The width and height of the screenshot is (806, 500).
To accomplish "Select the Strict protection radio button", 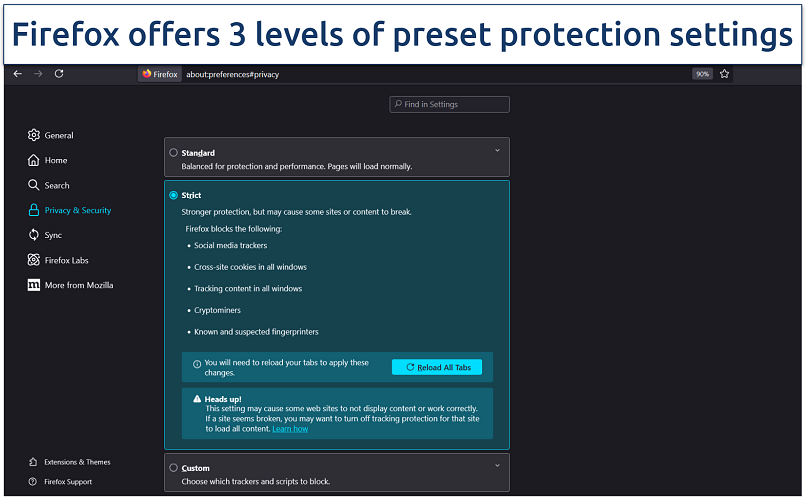I will point(174,195).
